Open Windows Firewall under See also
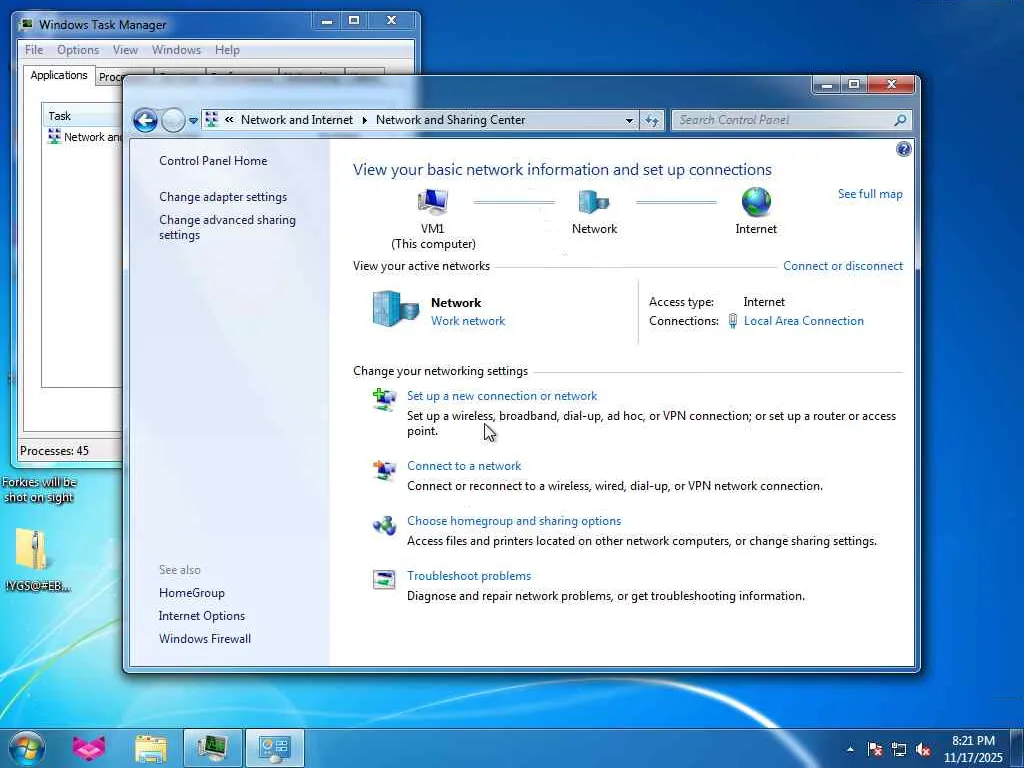 tap(204, 639)
